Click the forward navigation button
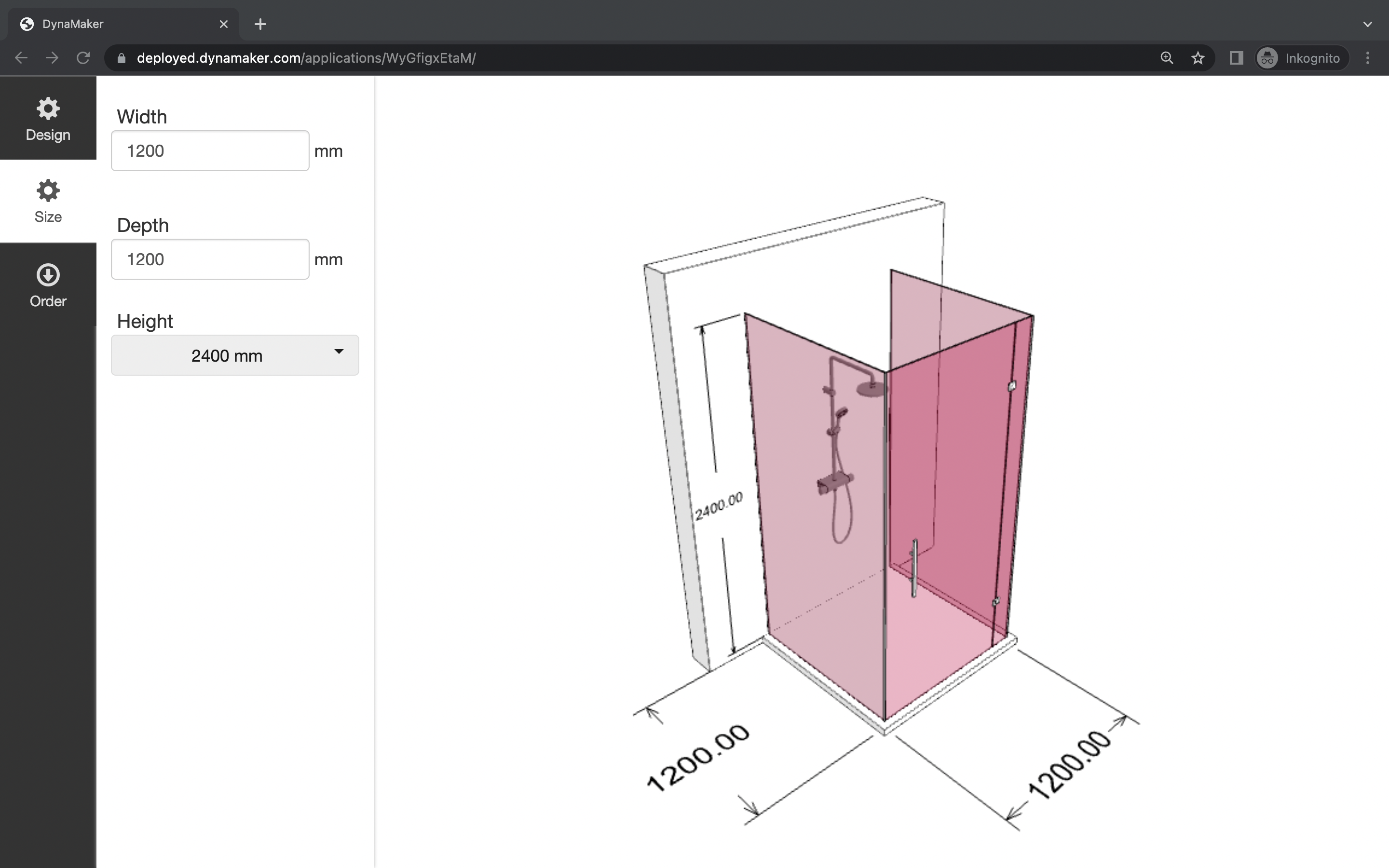 click(x=52, y=57)
